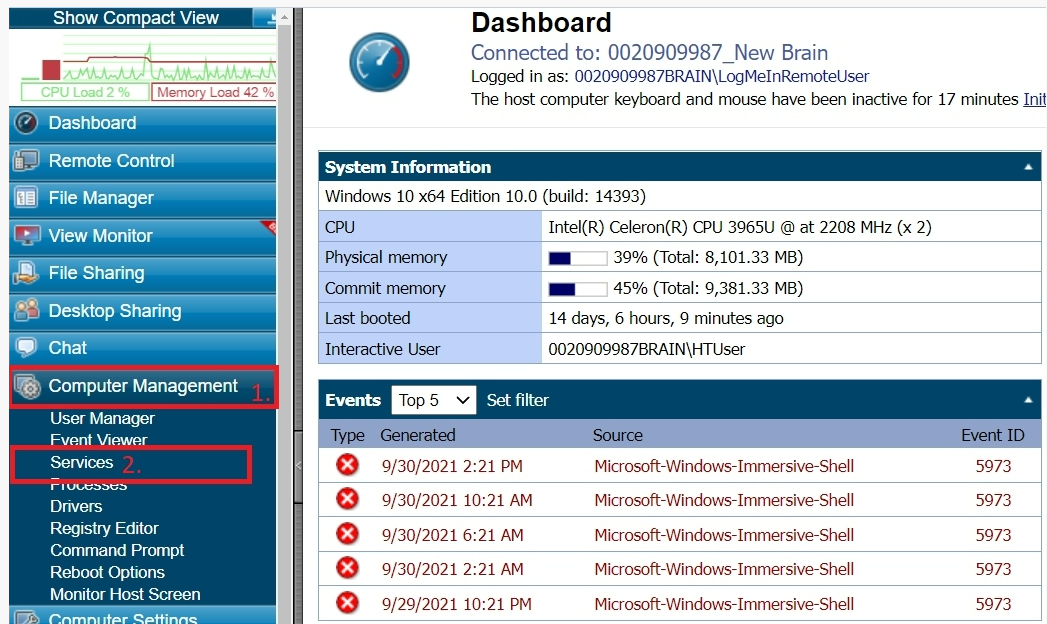Click the Remote Control monitor icon
The image size is (1047, 624).
[x=27, y=161]
